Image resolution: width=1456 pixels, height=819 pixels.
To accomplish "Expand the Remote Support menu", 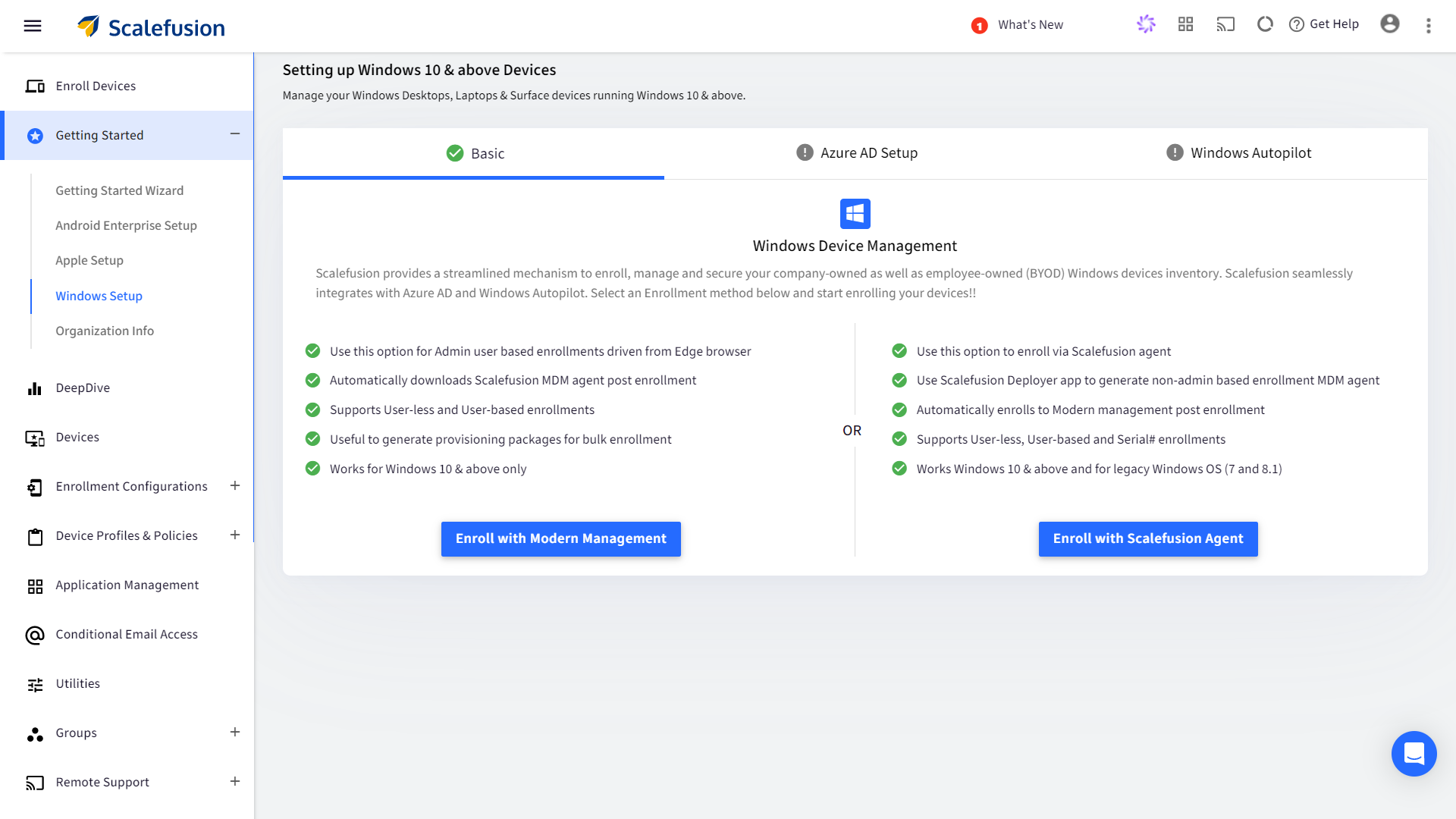I will [235, 781].
